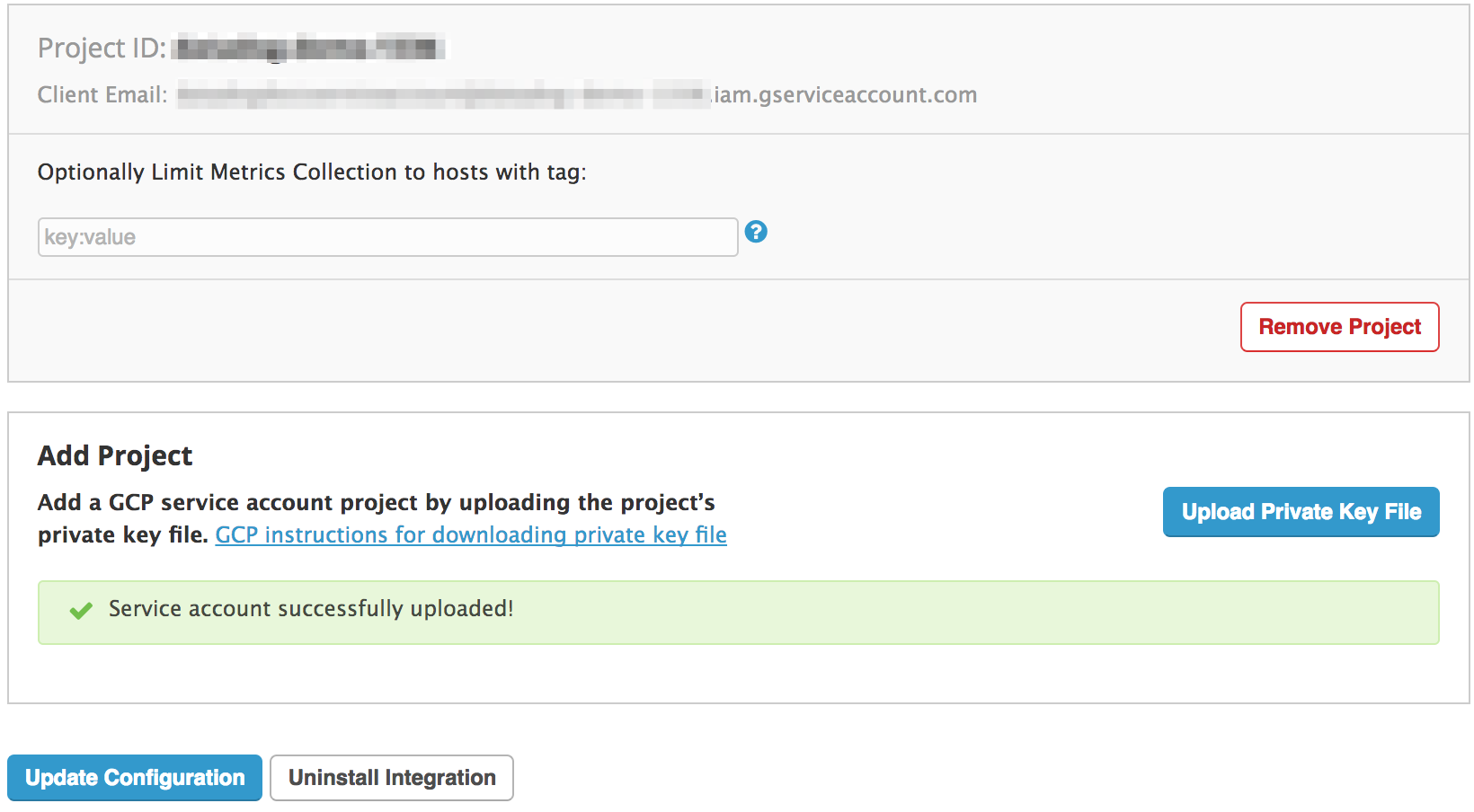Click the blue help question mark icon
This screenshot has width=1474, height=812.
tap(756, 232)
